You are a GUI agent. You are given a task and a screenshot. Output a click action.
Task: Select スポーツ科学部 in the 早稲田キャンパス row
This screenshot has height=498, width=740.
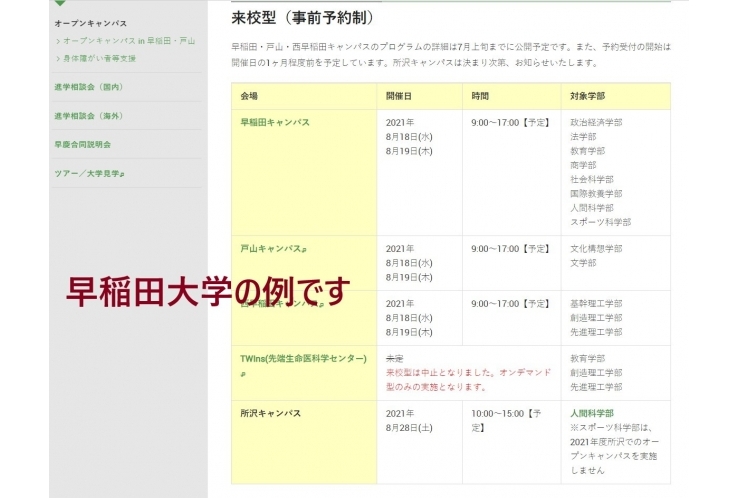600,222
